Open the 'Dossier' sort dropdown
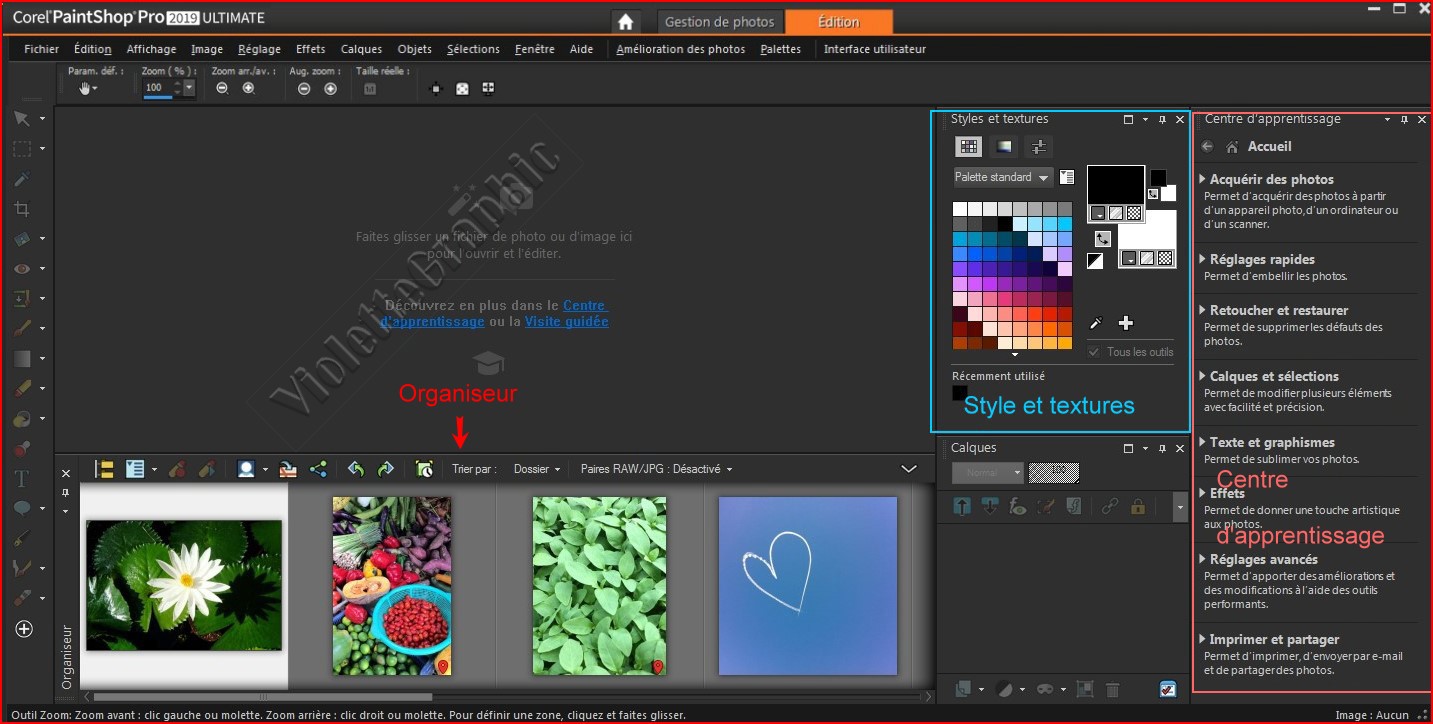Viewport: 1433px width, 724px height. coord(536,469)
